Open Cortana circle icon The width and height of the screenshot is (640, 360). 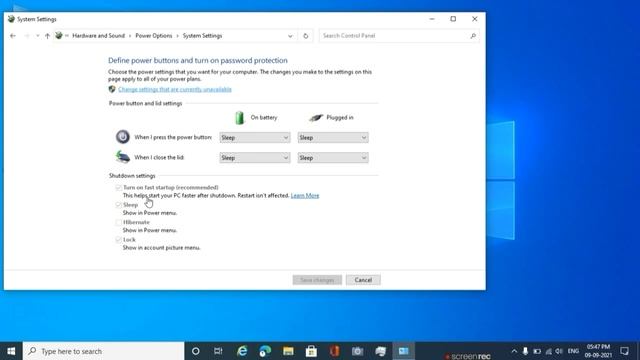point(196,351)
